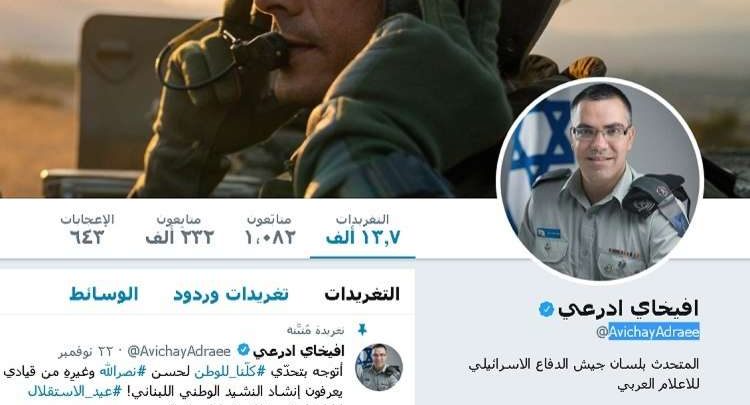Viewport: 750px width, 405px height.
Task: Switch to التغريدات timeline tab
Action: (x=362, y=294)
